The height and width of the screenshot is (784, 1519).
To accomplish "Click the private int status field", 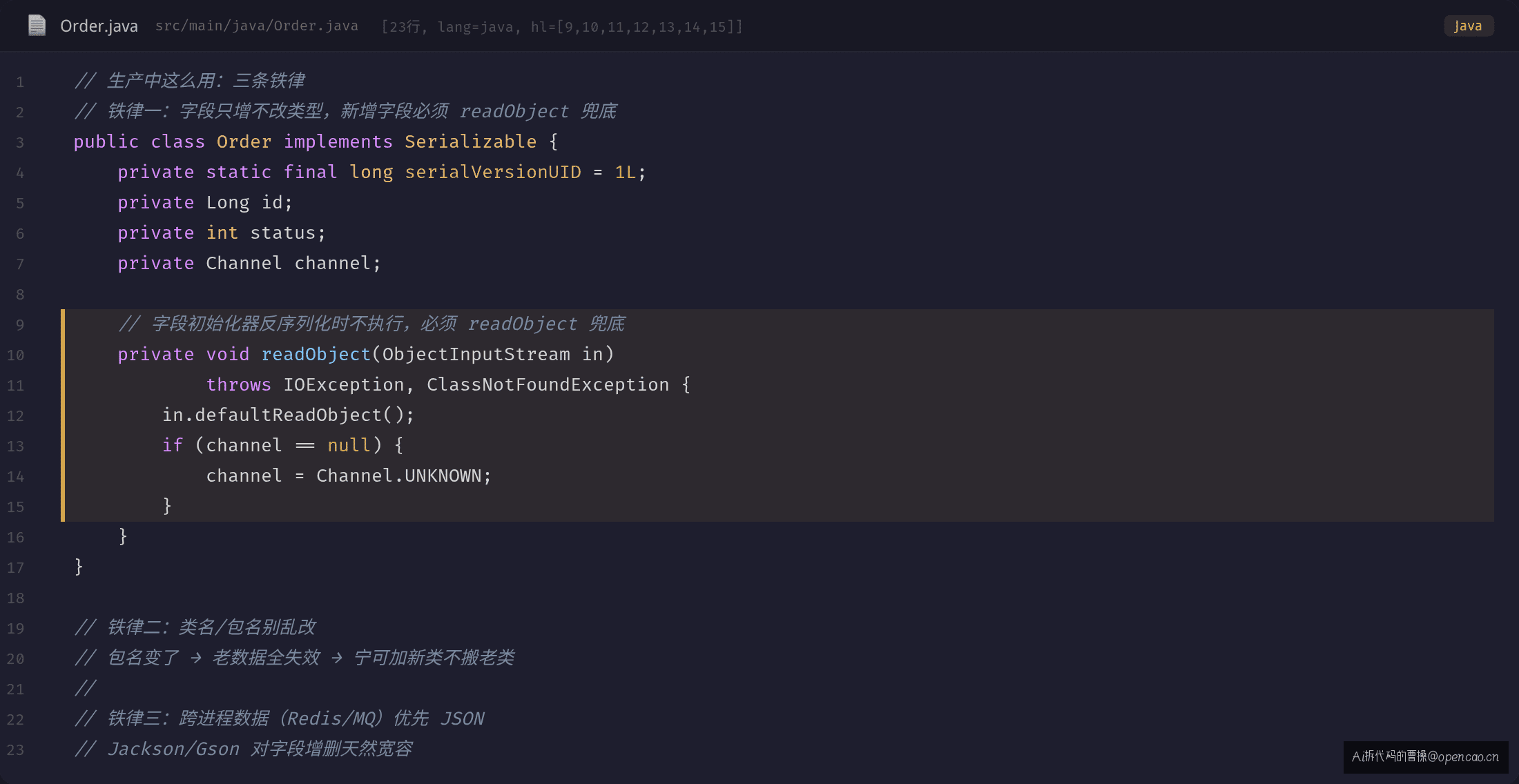I will 221,233.
